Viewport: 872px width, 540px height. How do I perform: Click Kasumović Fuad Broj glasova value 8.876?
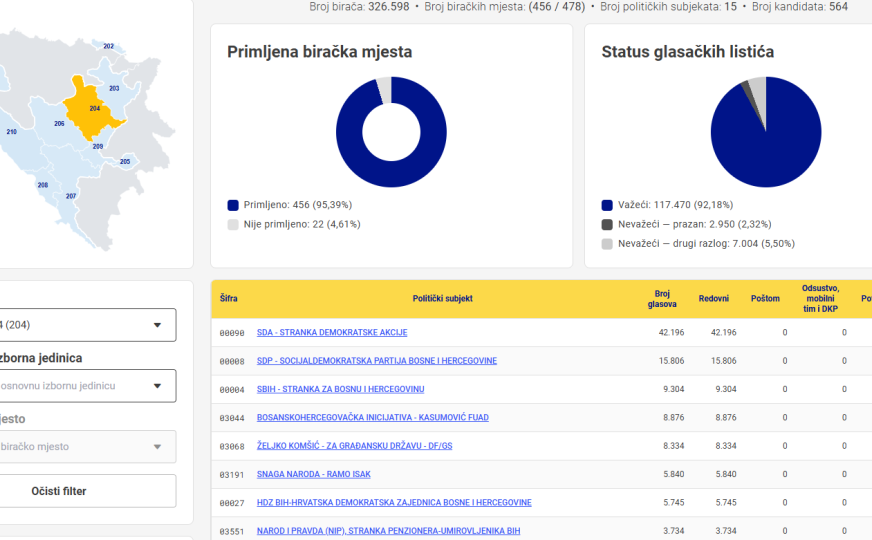click(673, 418)
